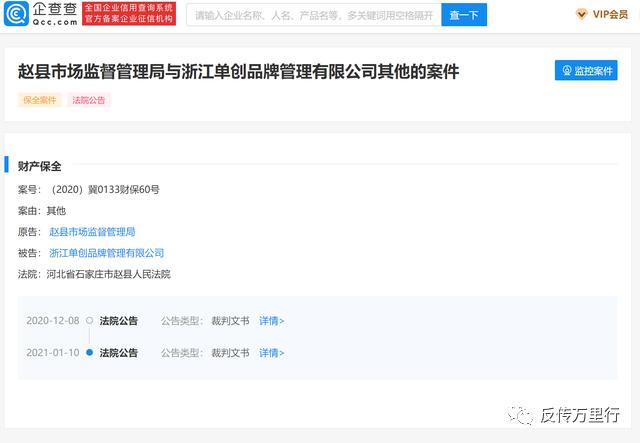
Task: Click 法院公告 label in the 2020-12-08 row
Action: point(119,321)
